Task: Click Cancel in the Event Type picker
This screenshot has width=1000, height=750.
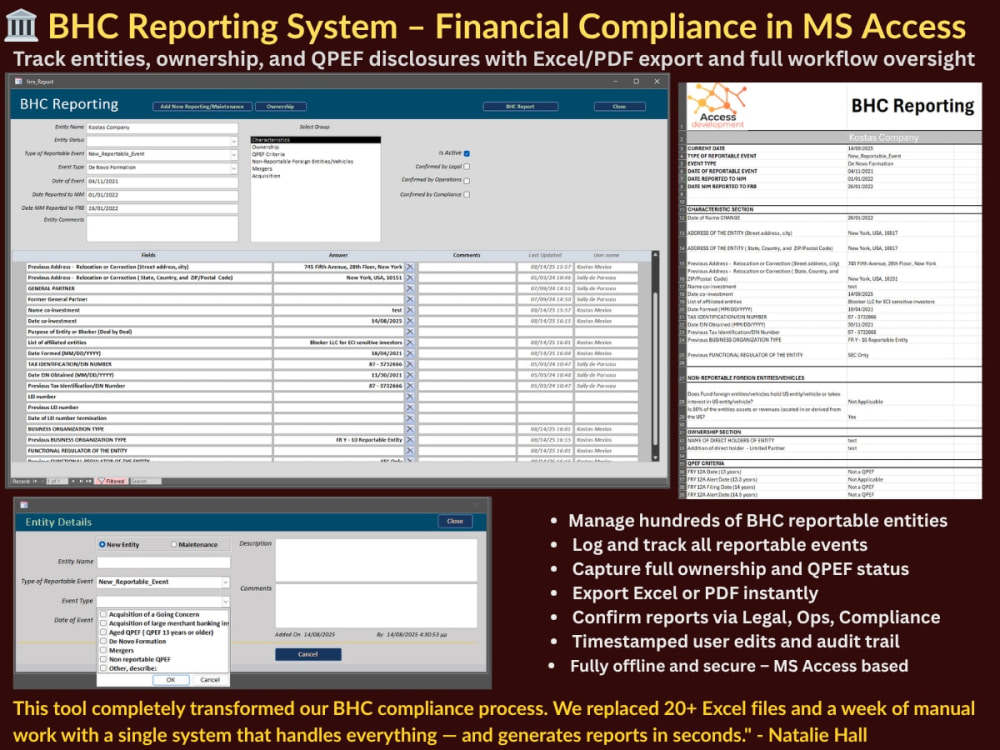Action: (x=210, y=680)
